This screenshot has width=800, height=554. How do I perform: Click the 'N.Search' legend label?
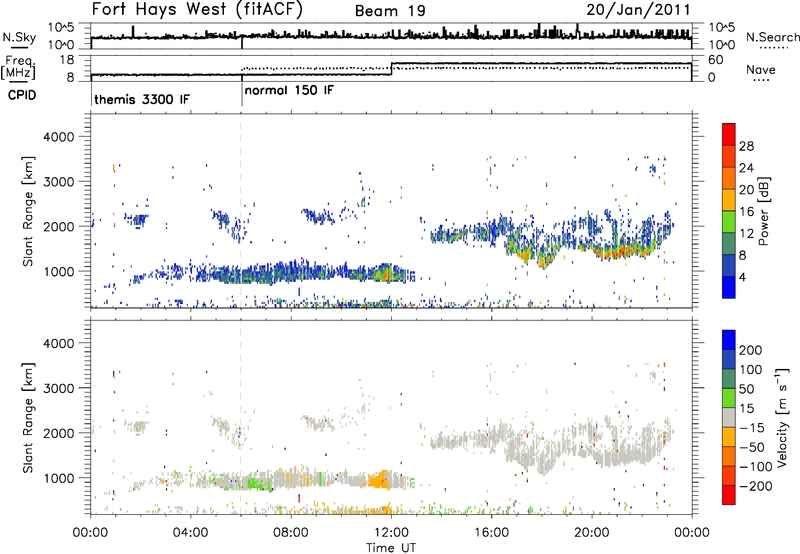pyautogui.click(x=772, y=37)
